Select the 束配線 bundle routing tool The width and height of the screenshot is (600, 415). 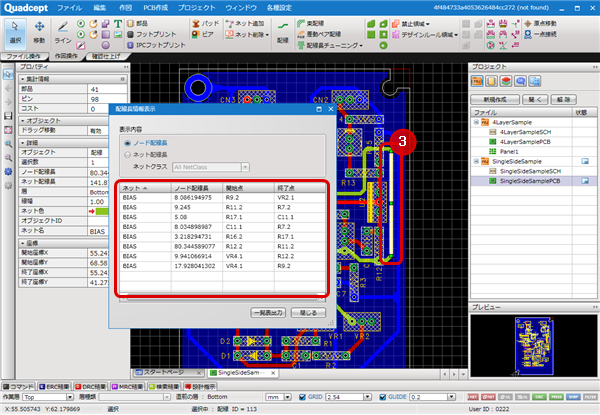point(311,24)
